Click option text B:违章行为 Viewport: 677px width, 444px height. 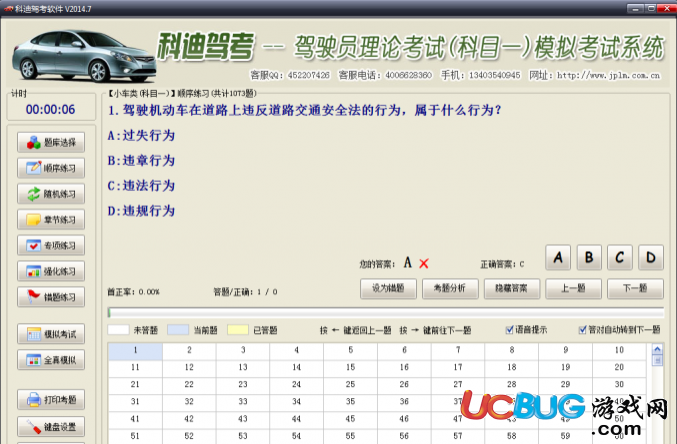pos(141,161)
